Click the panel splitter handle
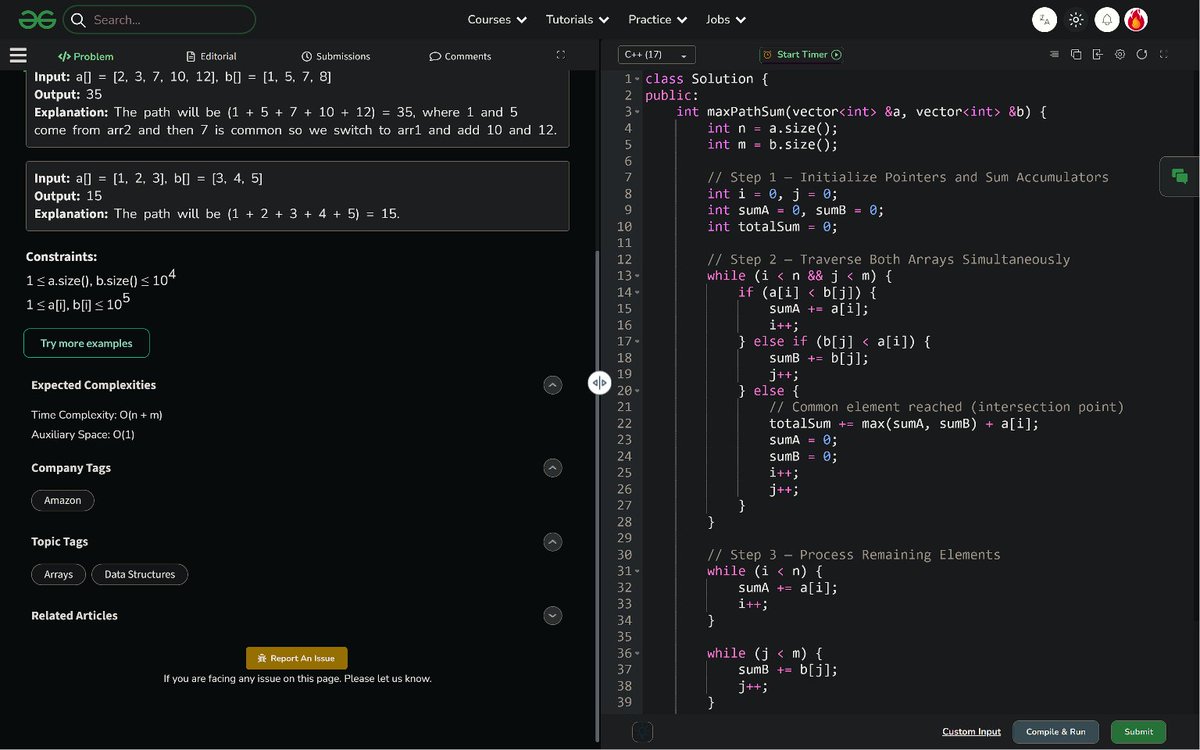This screenshot has height=750, width=1200. click(x=599, y=383)
